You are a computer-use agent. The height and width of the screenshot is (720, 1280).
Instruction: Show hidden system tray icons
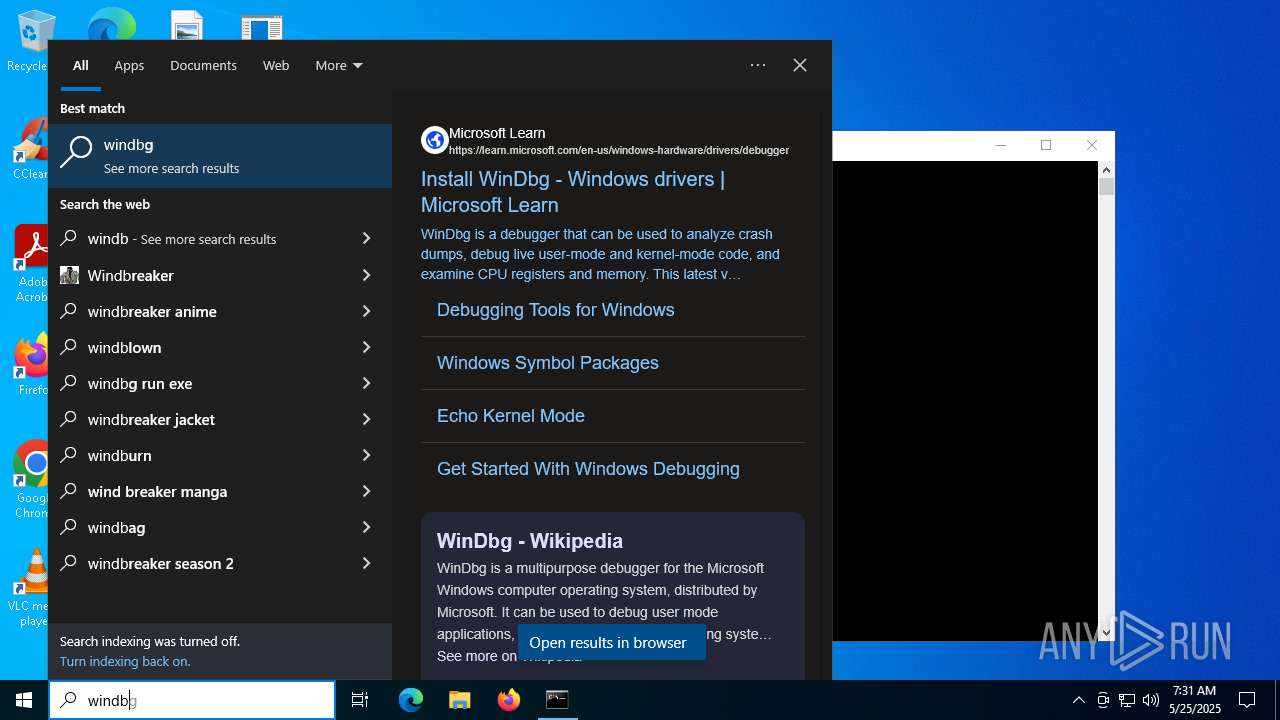(x=1078, y=700)
